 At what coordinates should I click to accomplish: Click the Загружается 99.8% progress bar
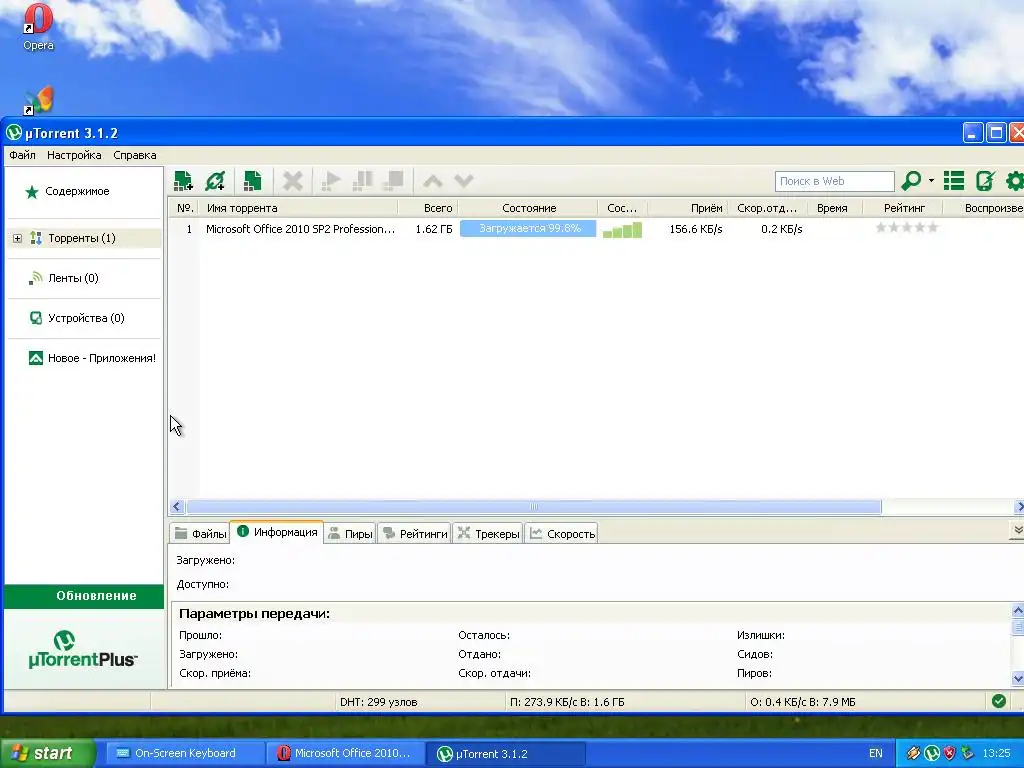coord(528,229)
